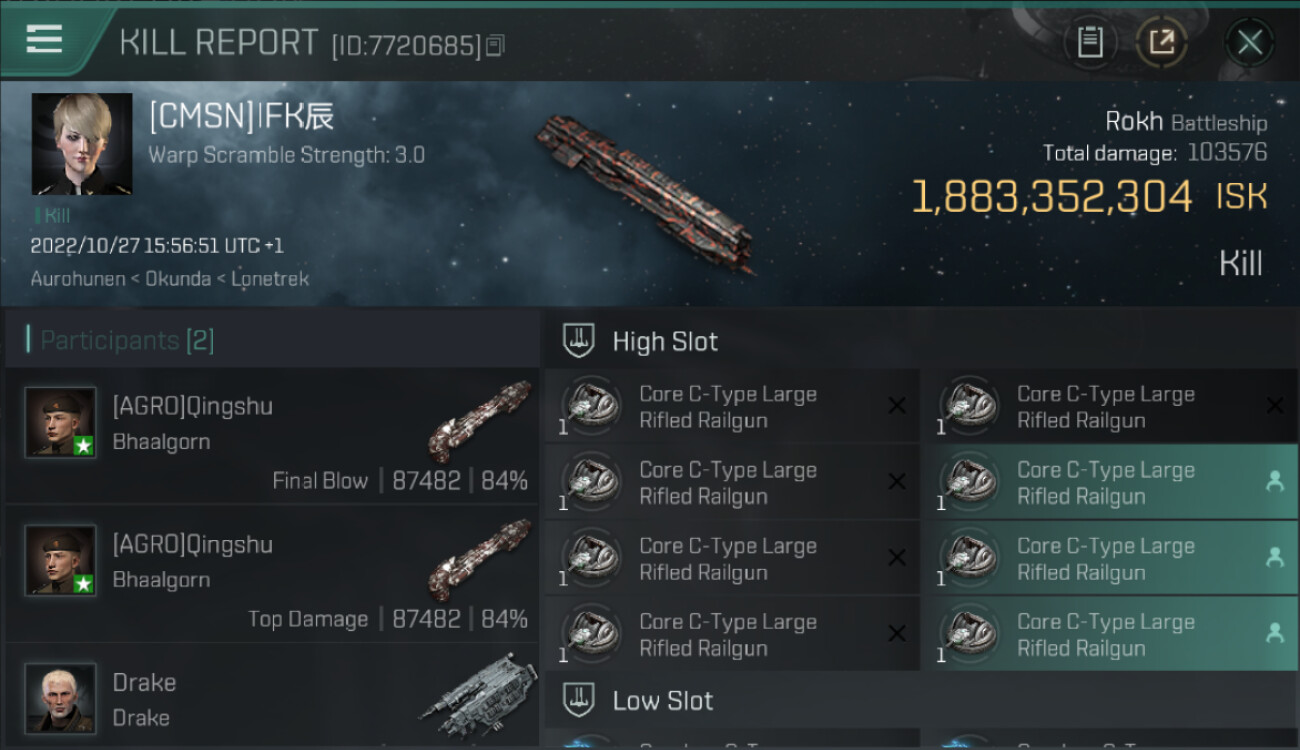Close the kill report window
The width and height of the screenshot is (1300, 750).
[1249, 42]
